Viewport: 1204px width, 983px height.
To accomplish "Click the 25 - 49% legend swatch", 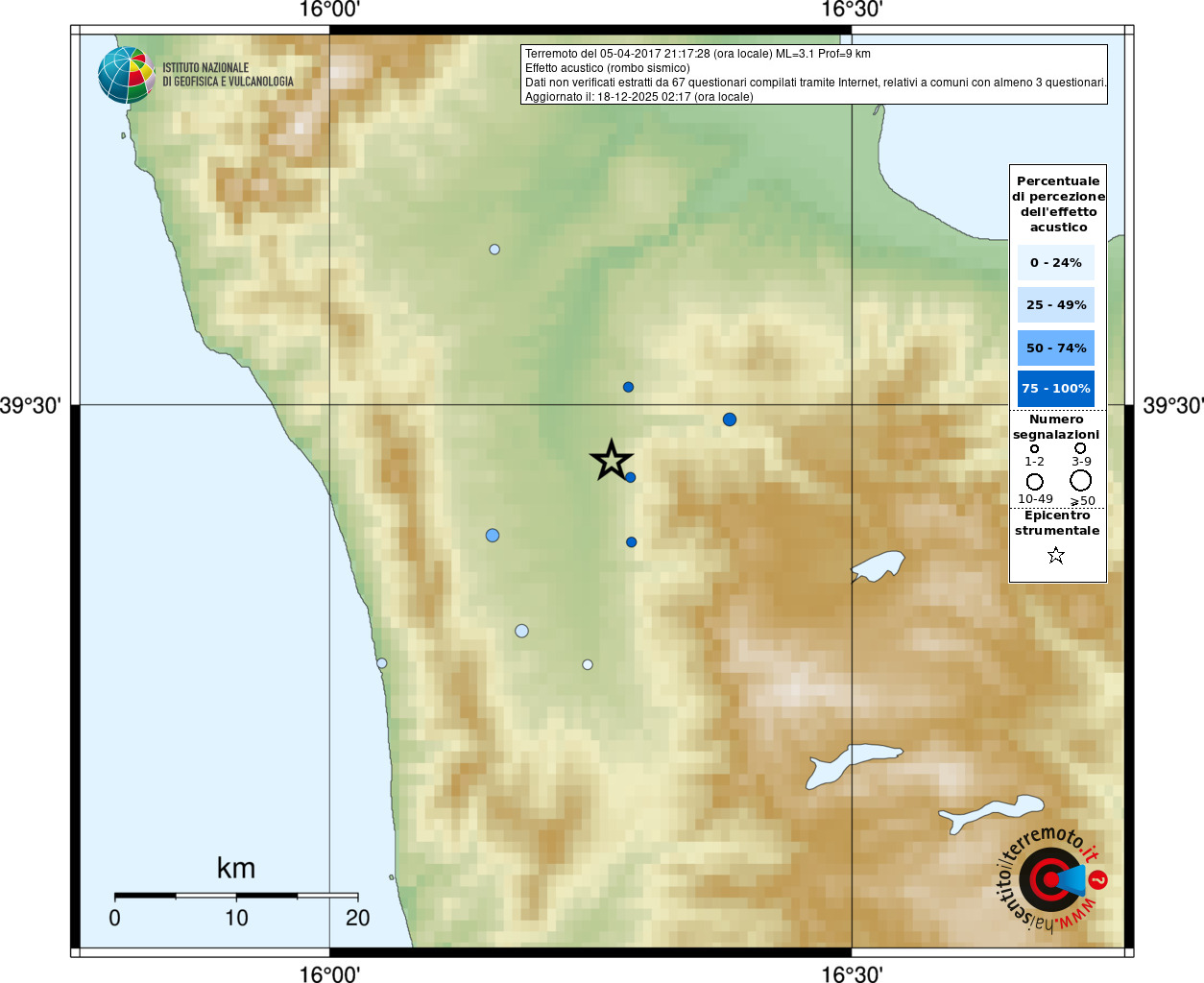I will click(x=1056, y=304).
